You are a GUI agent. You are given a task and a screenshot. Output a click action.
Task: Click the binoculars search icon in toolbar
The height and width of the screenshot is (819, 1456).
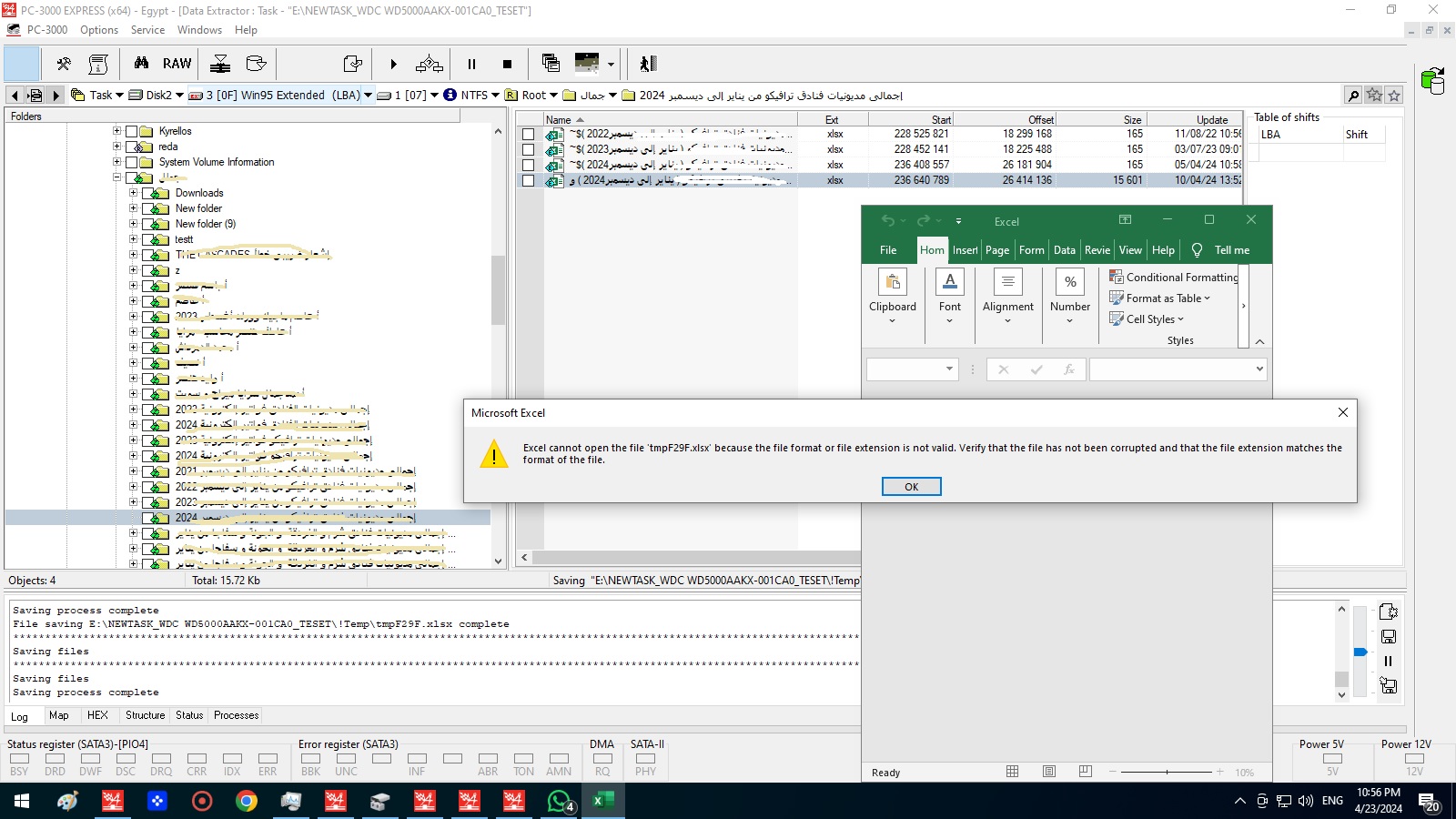pos(141,64)
